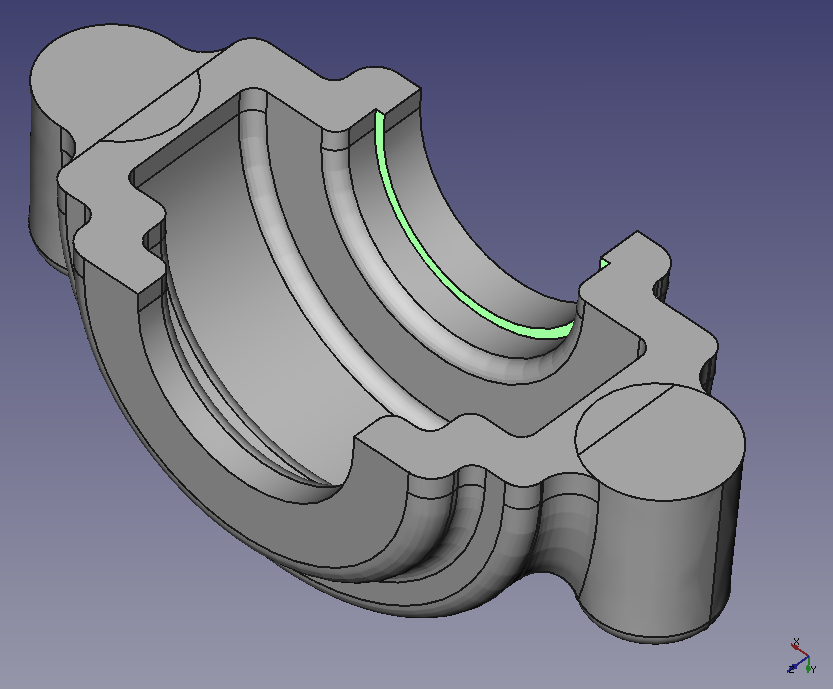The width and height of the screenshot is (833, 689).
Task: Select the right cylindrical boss's circular top face
Action: pos(660,443)
